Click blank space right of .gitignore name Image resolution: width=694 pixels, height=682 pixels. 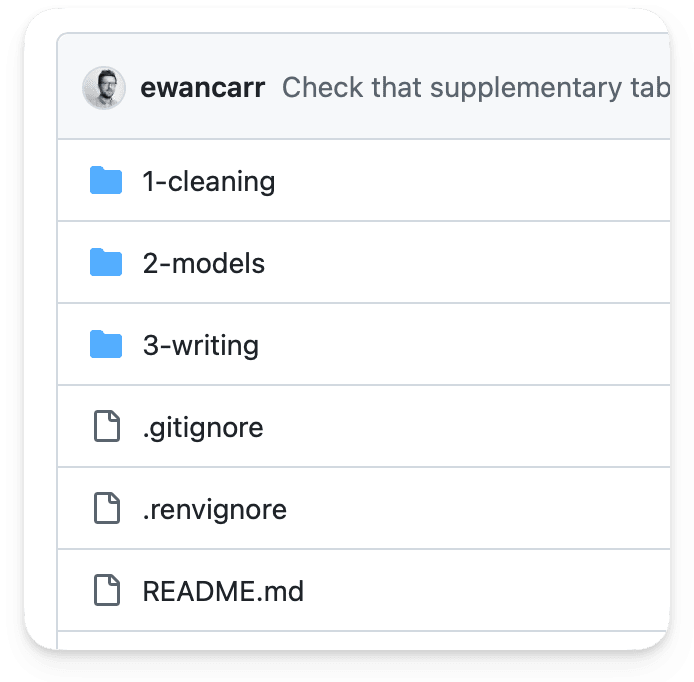(x=470, y=427)
